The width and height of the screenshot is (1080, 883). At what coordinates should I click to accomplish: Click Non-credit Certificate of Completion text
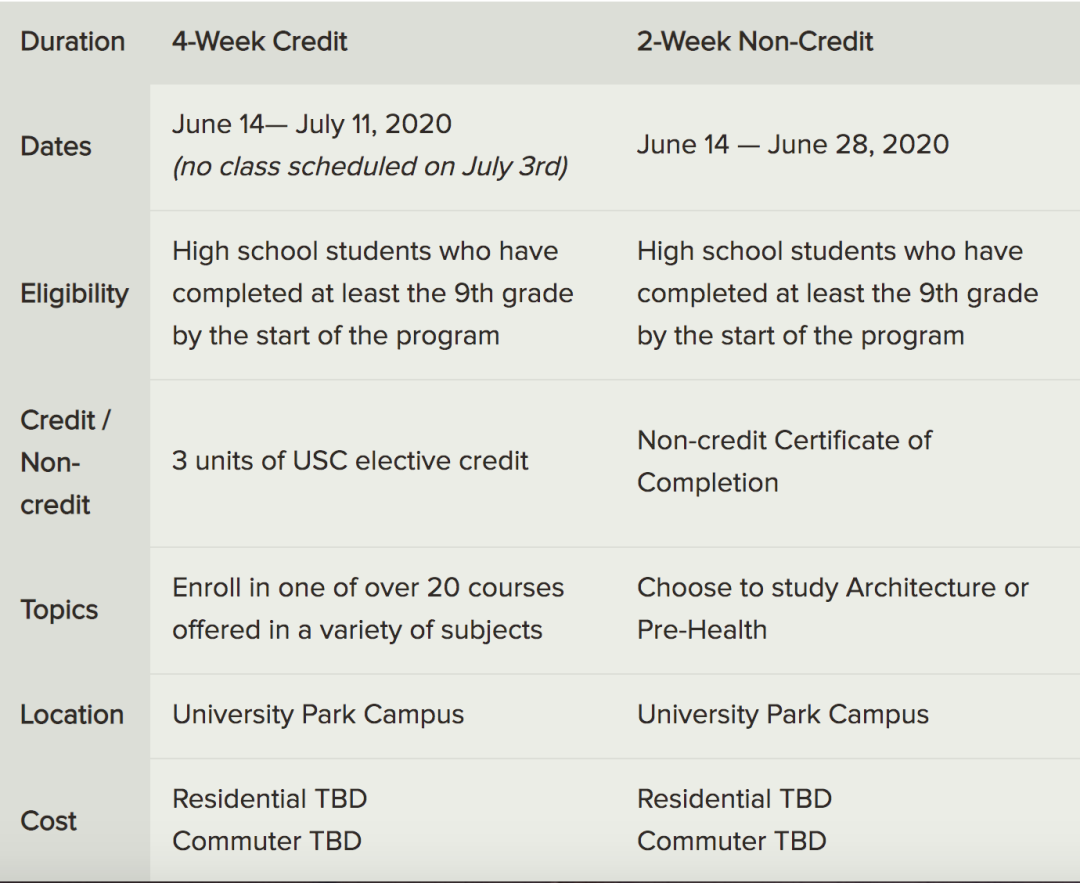click(x=784, y=461)
